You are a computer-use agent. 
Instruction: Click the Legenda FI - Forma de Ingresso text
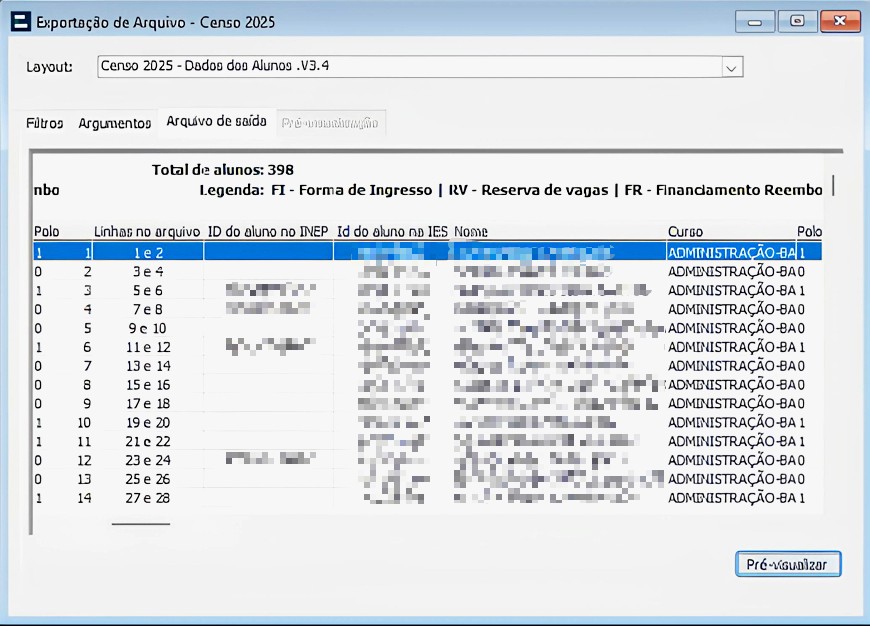[x=316, y=190]
